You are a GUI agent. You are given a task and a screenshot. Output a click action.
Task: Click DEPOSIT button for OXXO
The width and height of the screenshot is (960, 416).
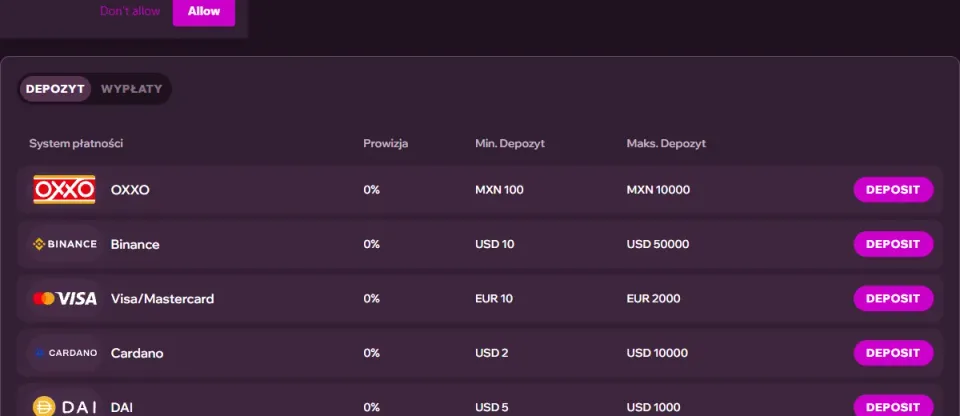[x=893, y=190]
